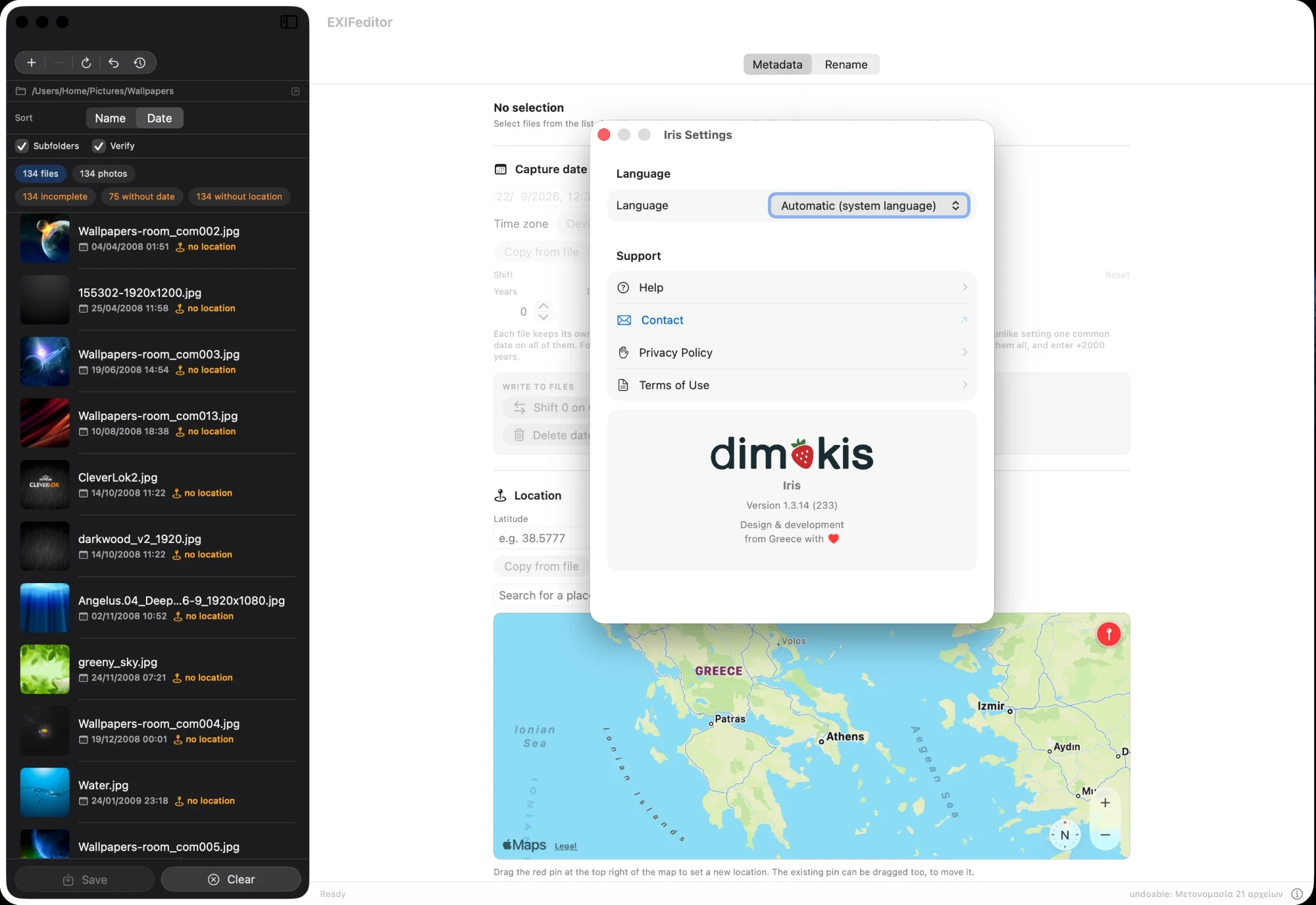Filter by 134 without location chip
Screen dimensions: 1316x905
point(239,197)
